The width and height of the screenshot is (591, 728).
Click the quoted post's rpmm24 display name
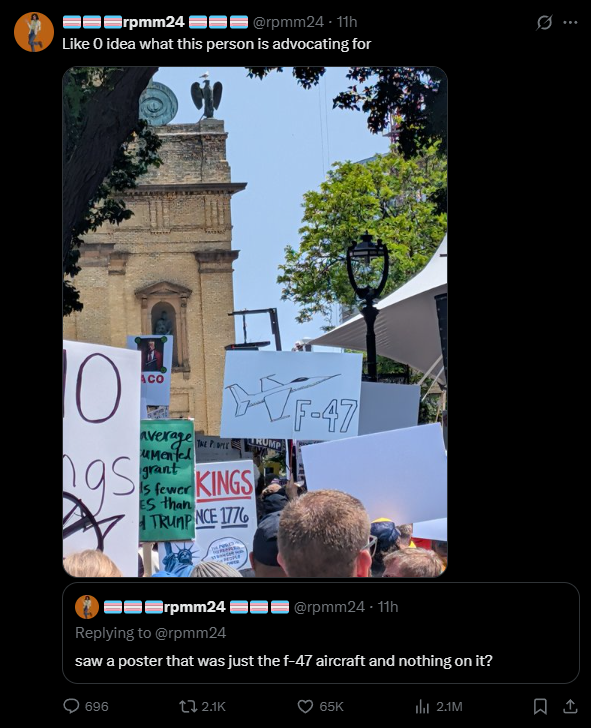pyautogui.click(x=196, y=607)
